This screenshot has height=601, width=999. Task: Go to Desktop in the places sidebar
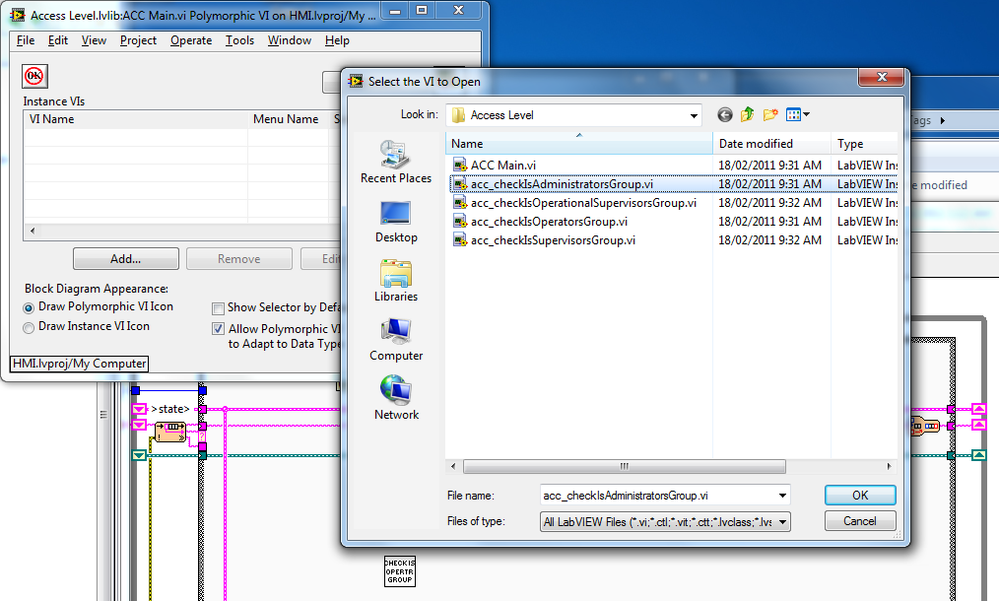point(396,222)
